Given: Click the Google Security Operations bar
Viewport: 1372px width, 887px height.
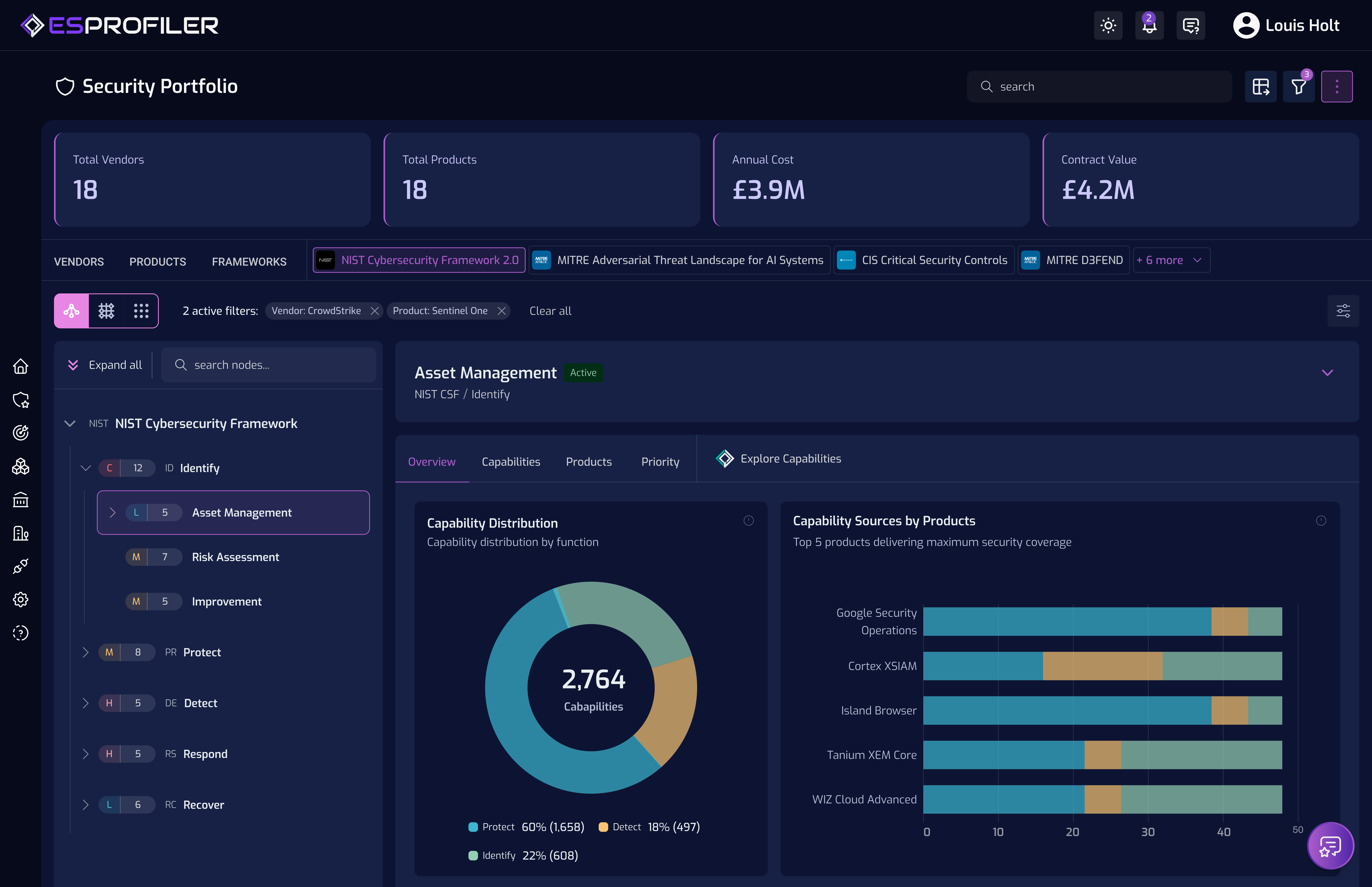Looking at the screenshot, I should point(1103,622).
